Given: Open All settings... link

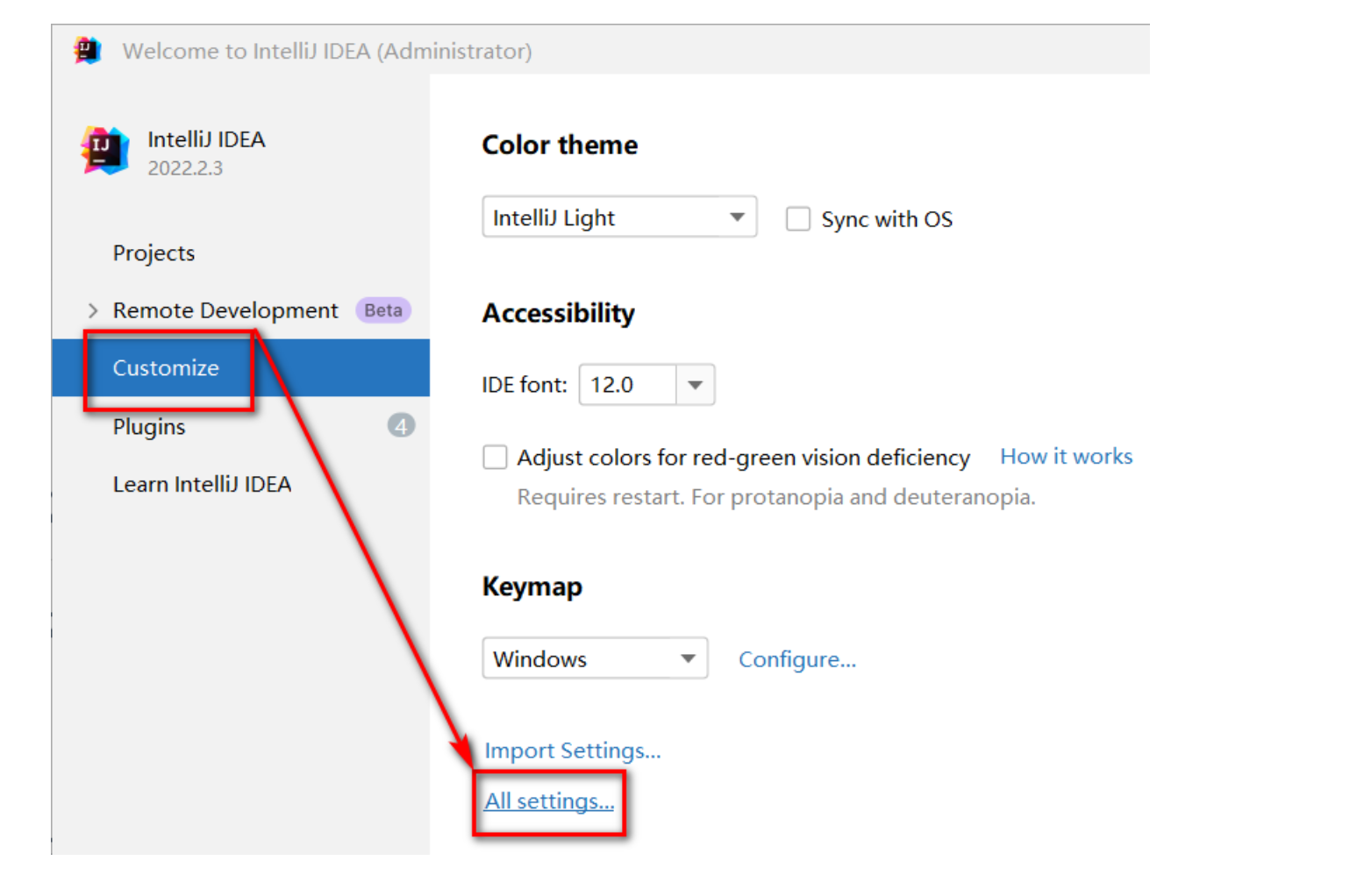Looking at the screenshot, I should [549, 801].
